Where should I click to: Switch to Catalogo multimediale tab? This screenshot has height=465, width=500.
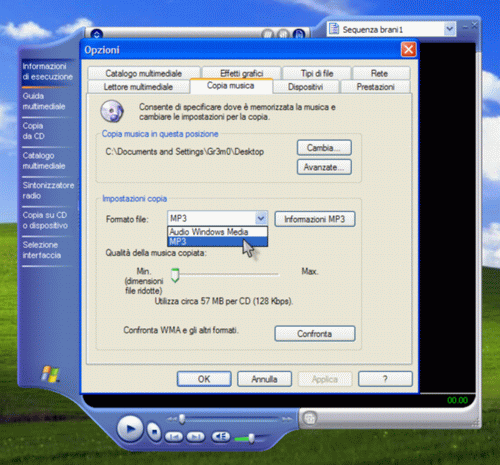[144, 73]
